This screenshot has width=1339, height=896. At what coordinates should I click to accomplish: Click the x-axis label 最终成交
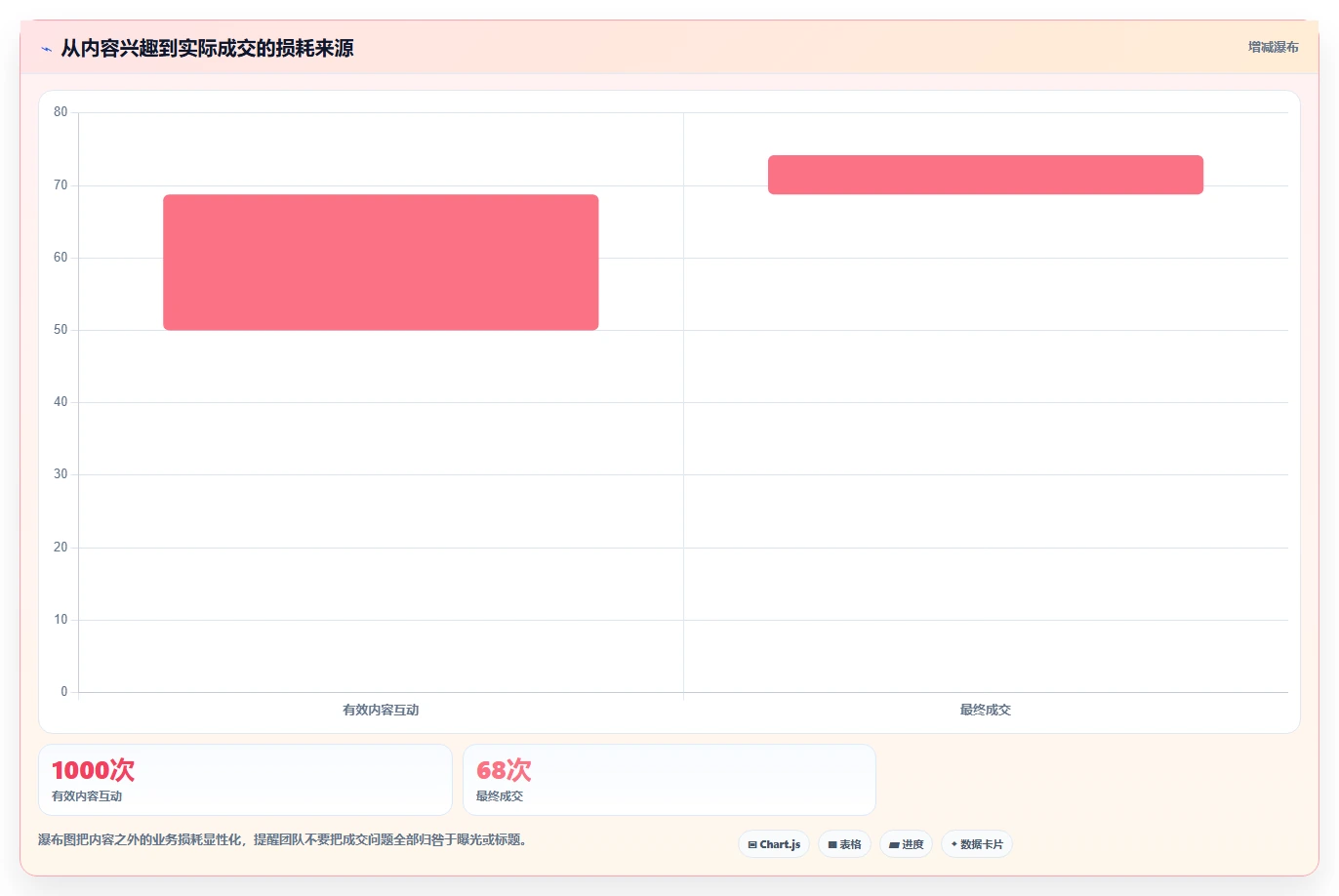click(x=986, y=710)
